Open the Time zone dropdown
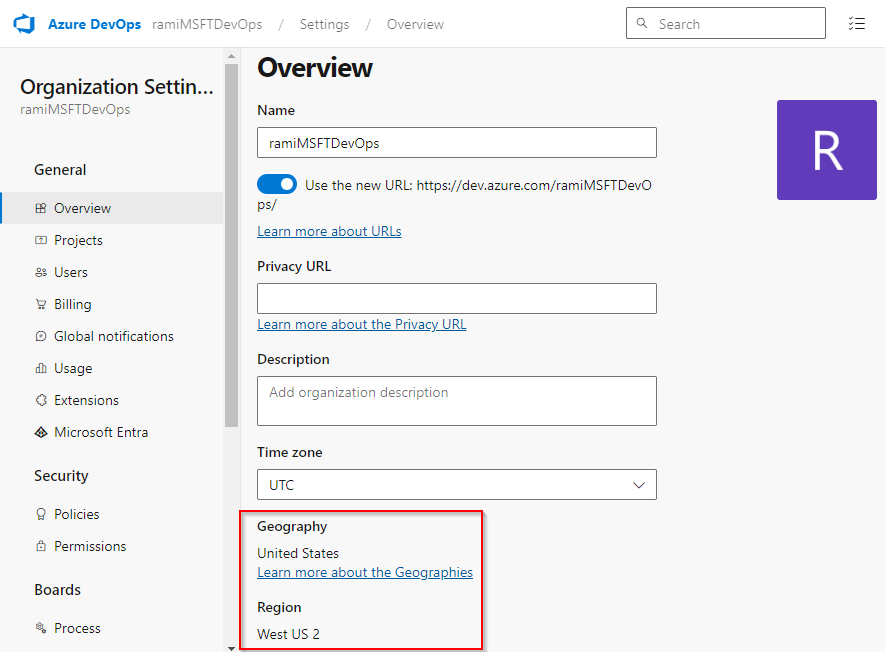The image size is (885, 652). click(456, 484)
